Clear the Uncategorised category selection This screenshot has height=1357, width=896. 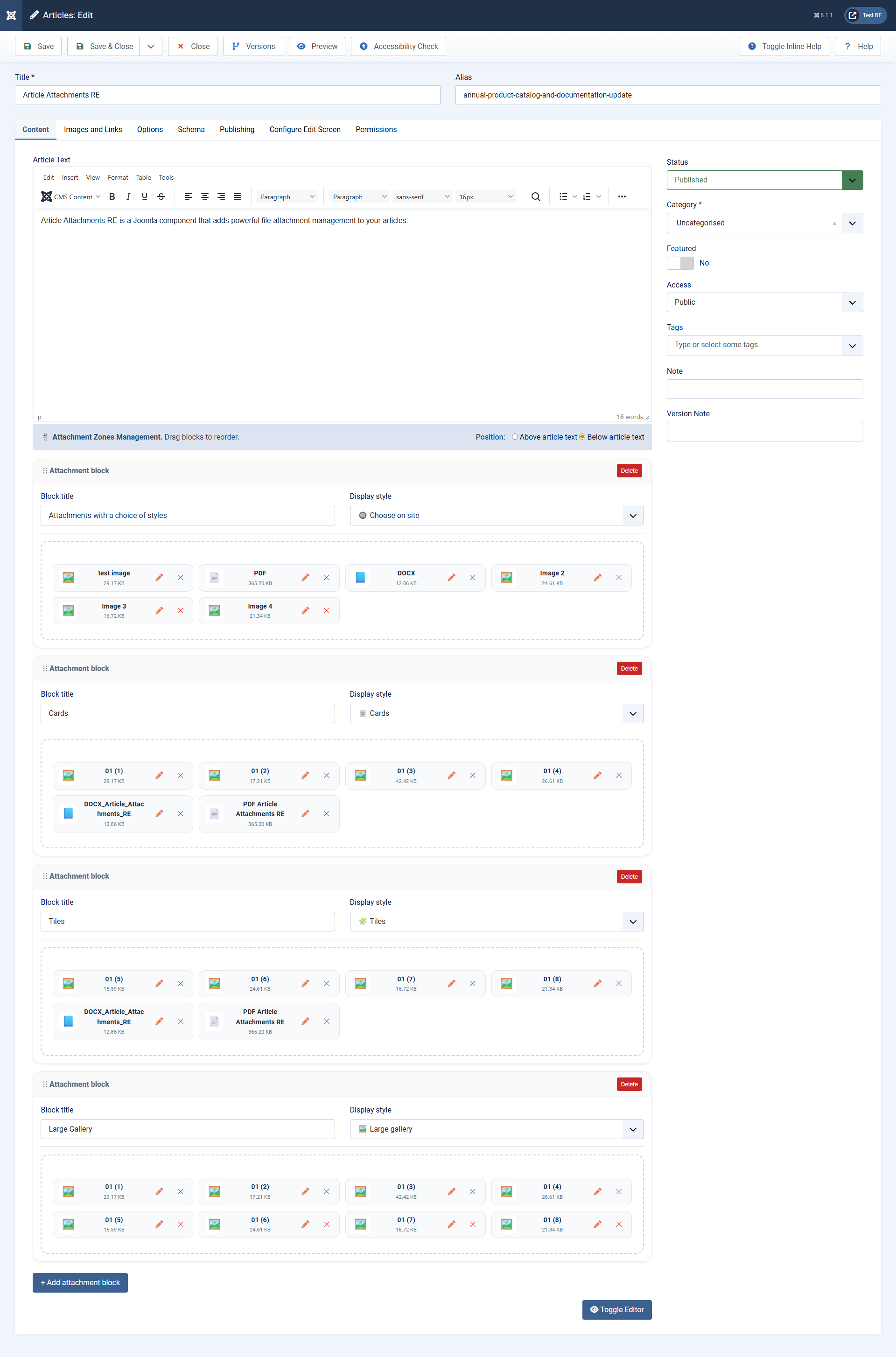pos(834,224)
